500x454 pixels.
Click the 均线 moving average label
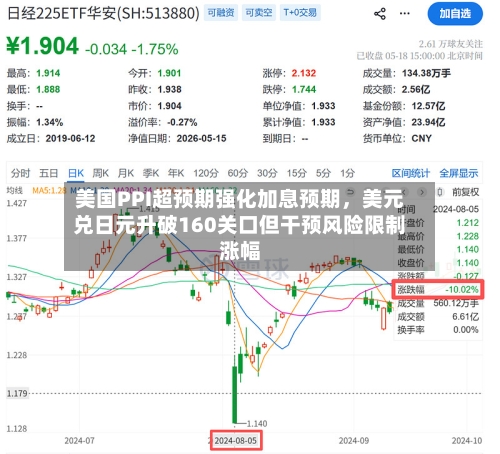[15, 191]
